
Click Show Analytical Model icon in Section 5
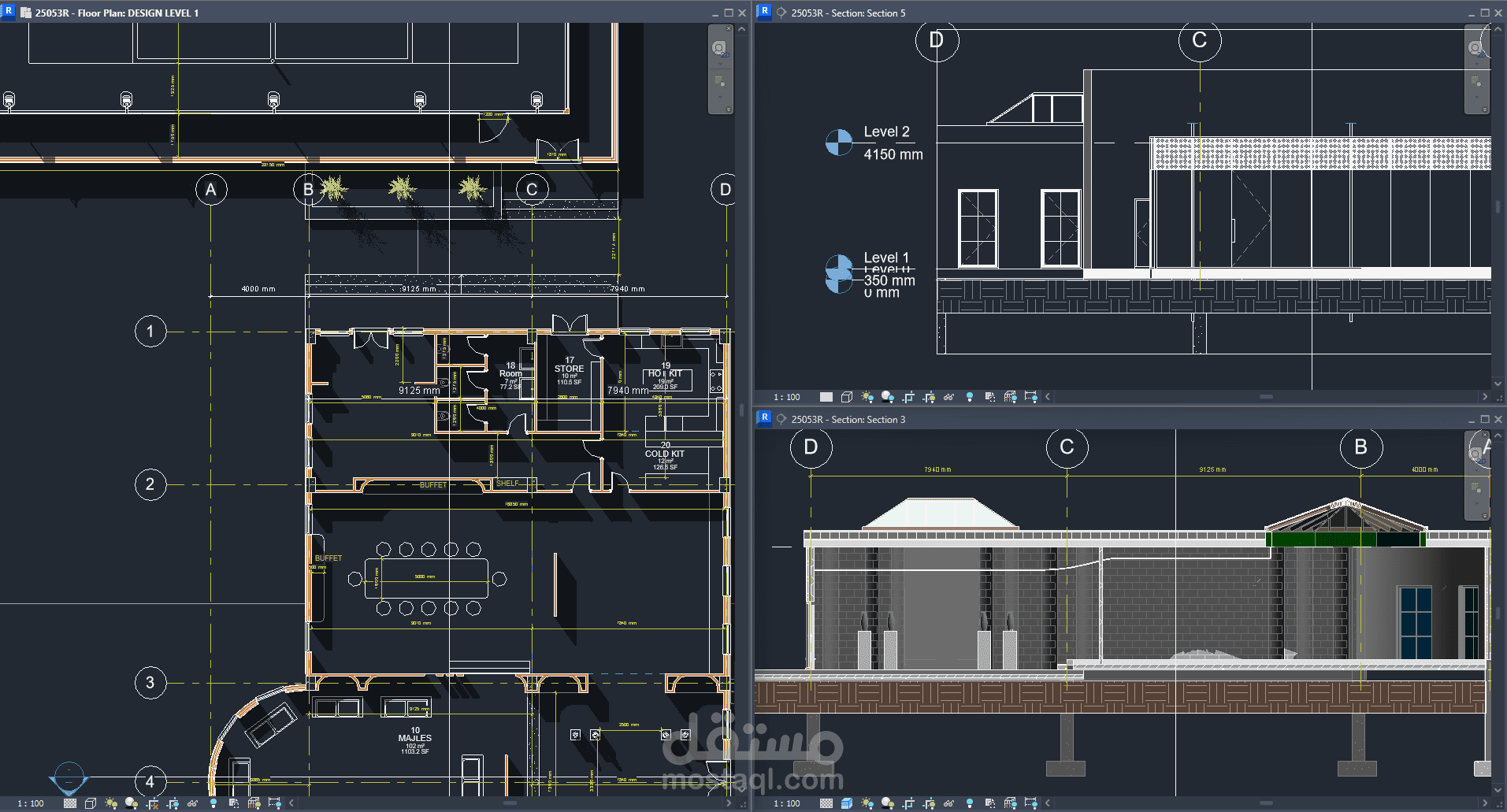coord(1011,397)
